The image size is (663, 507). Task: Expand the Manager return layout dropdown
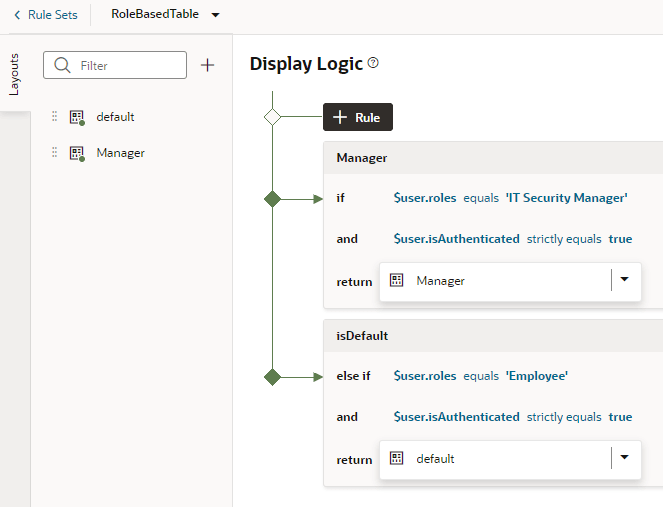625,280
